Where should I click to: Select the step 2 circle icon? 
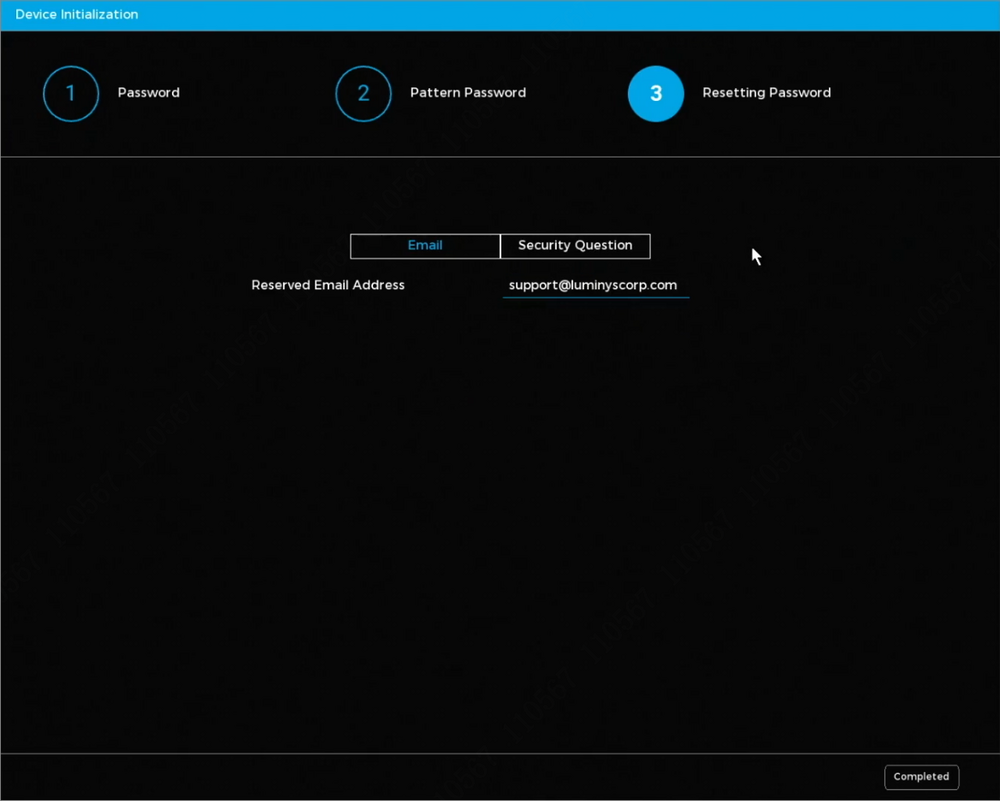click(x=363, y=94)
